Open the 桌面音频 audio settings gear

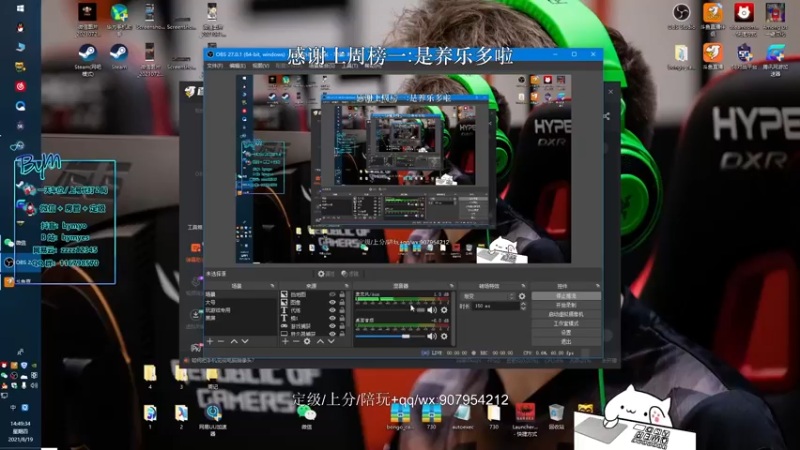coord(444,336)
